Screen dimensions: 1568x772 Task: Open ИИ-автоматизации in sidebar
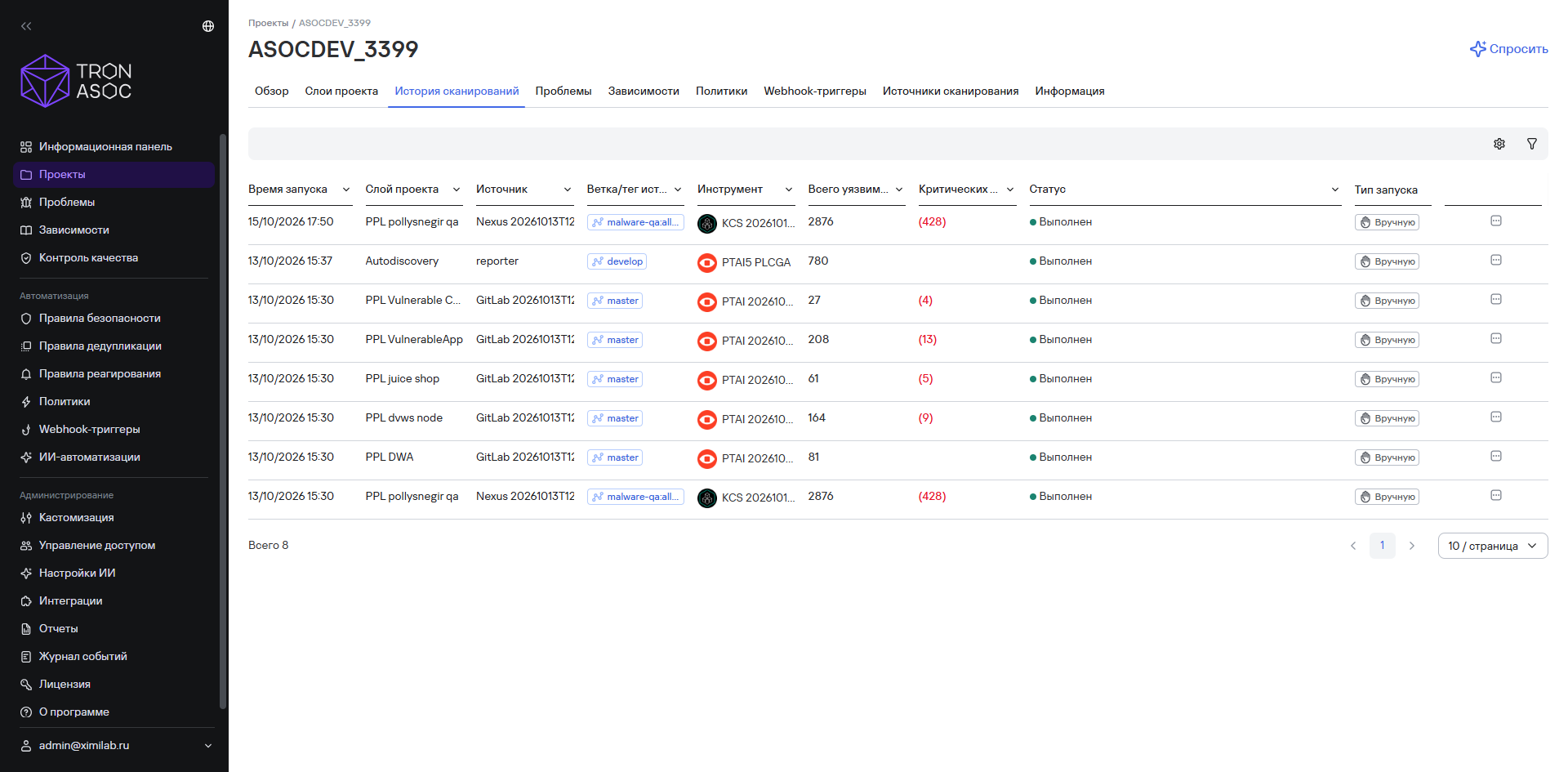[114, 457]
